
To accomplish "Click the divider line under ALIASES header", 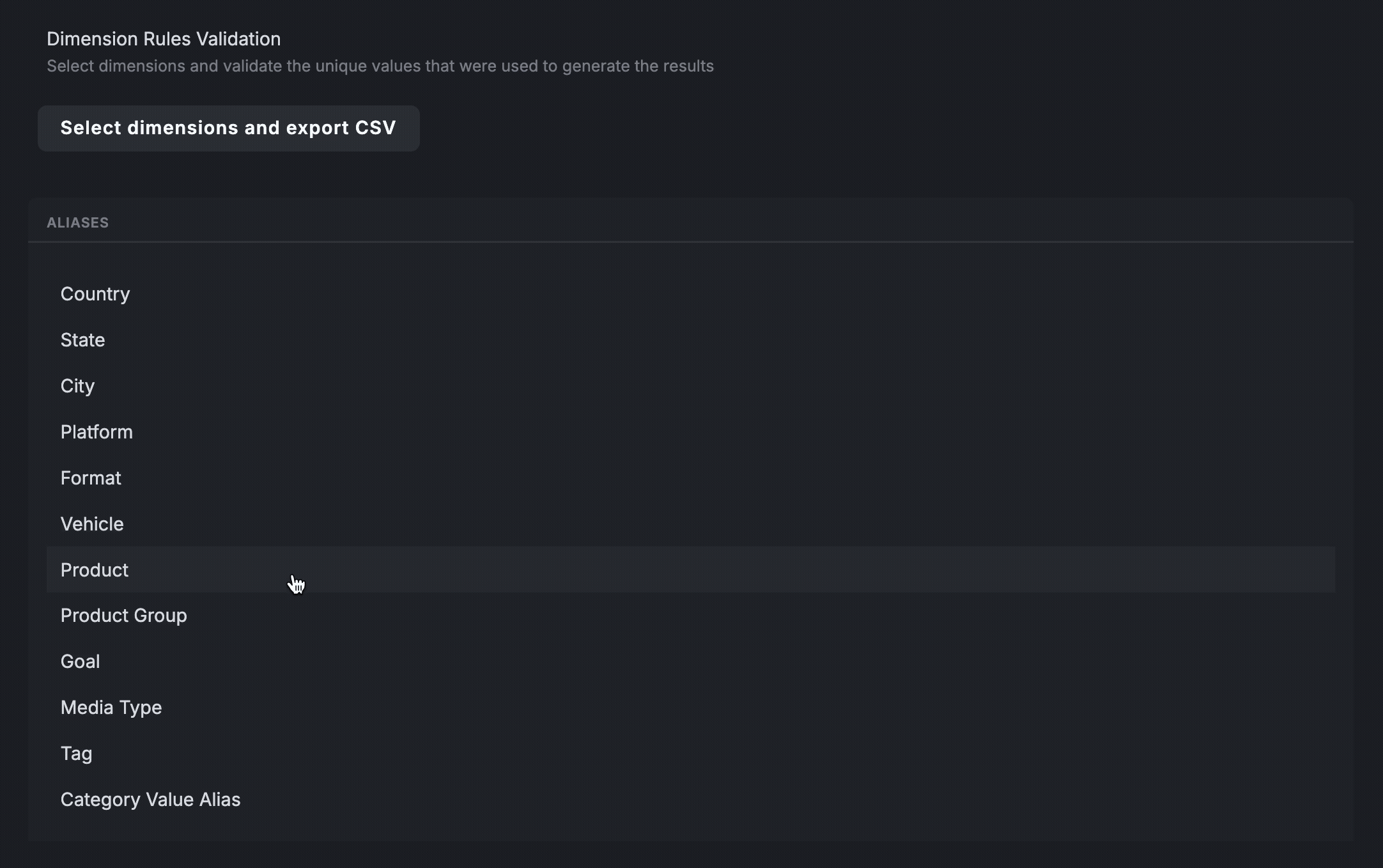I will [691, 242].
